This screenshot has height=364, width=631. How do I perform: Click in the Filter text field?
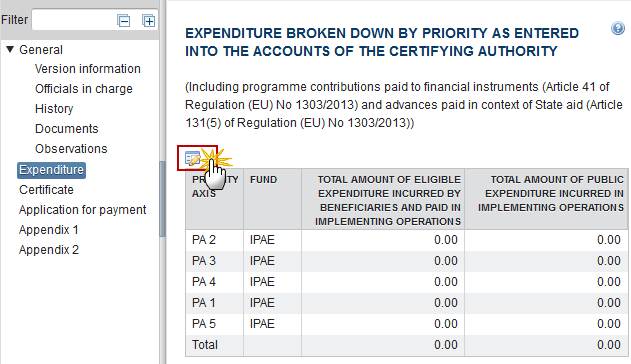click(72, 20)
